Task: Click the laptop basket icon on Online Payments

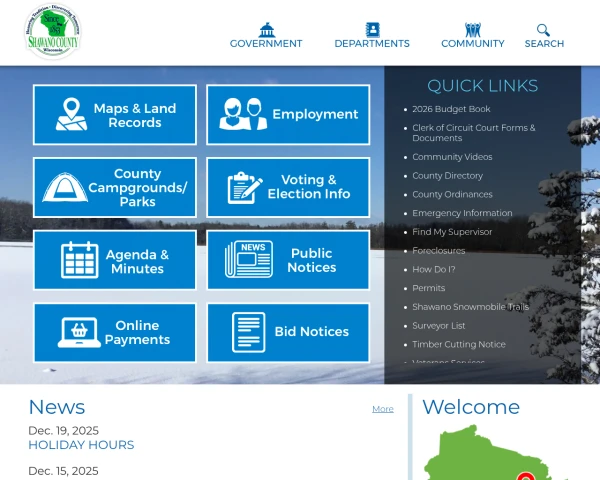Action: click(79, 332)
